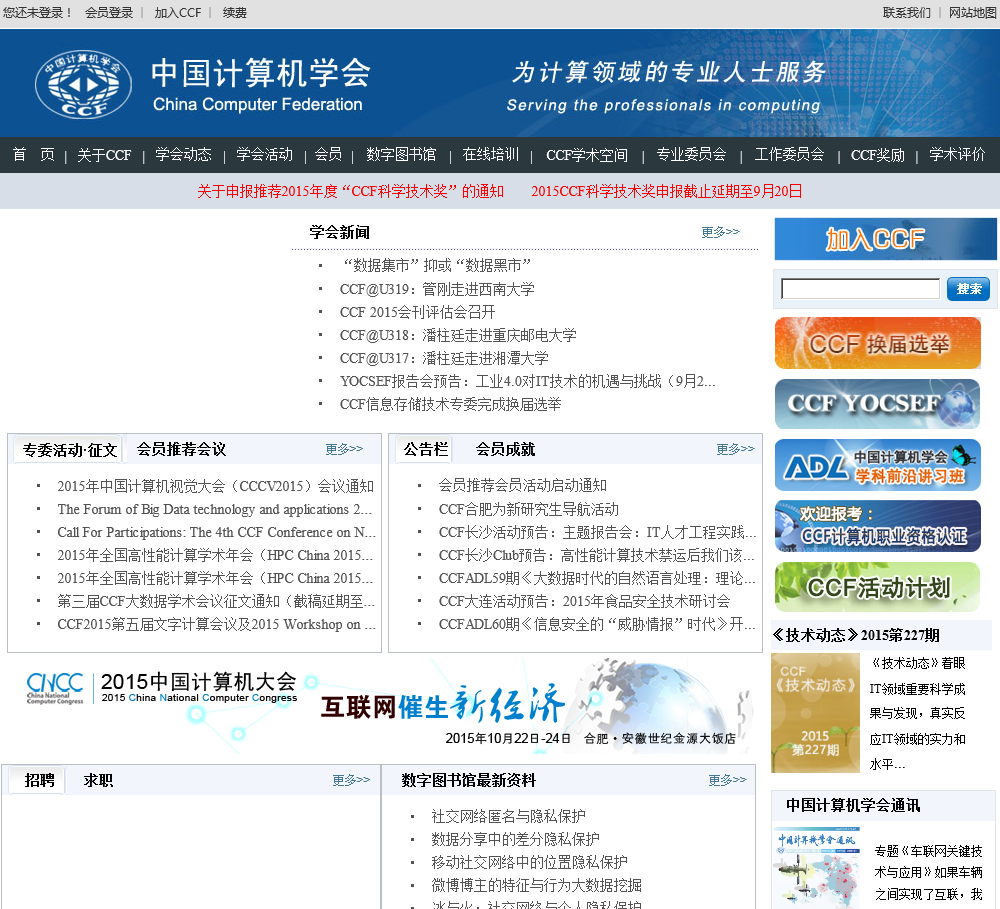
Task: Click the 搜索 button
Action: coord(968,289)
